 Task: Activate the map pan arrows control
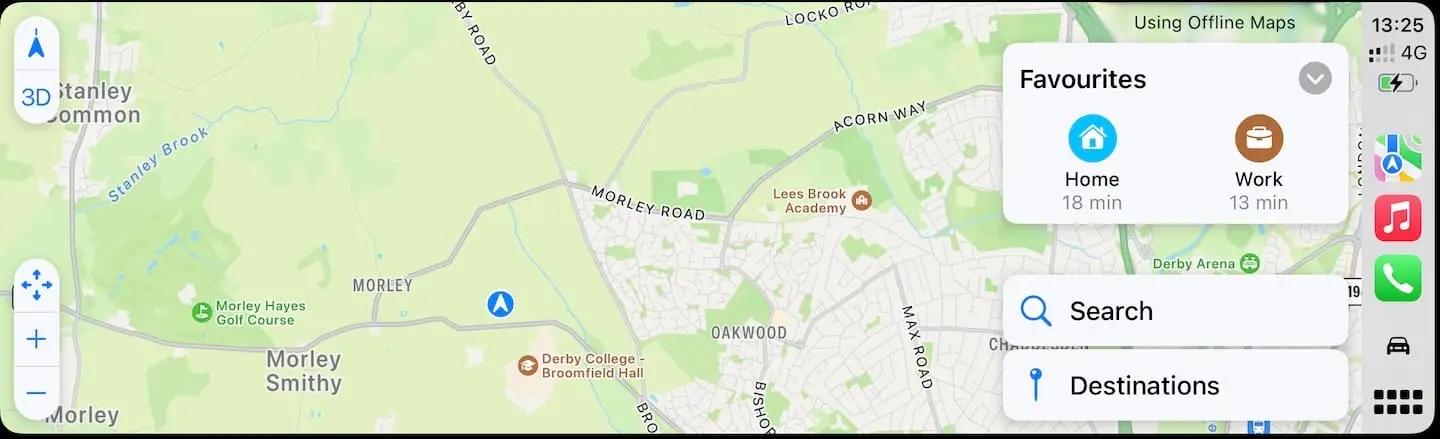[37, 285]
